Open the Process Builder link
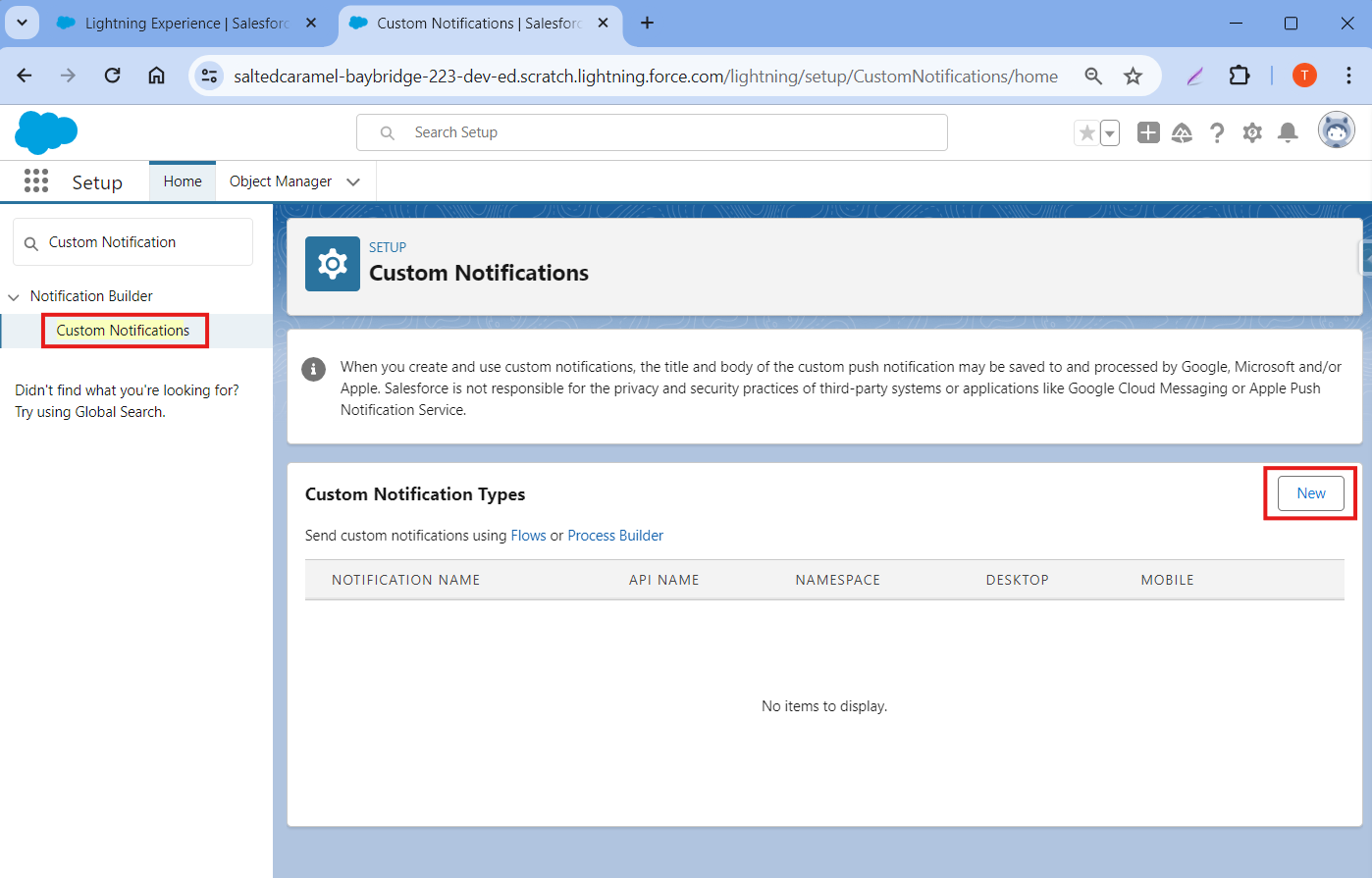The image size is (1372, 878). 615,536
